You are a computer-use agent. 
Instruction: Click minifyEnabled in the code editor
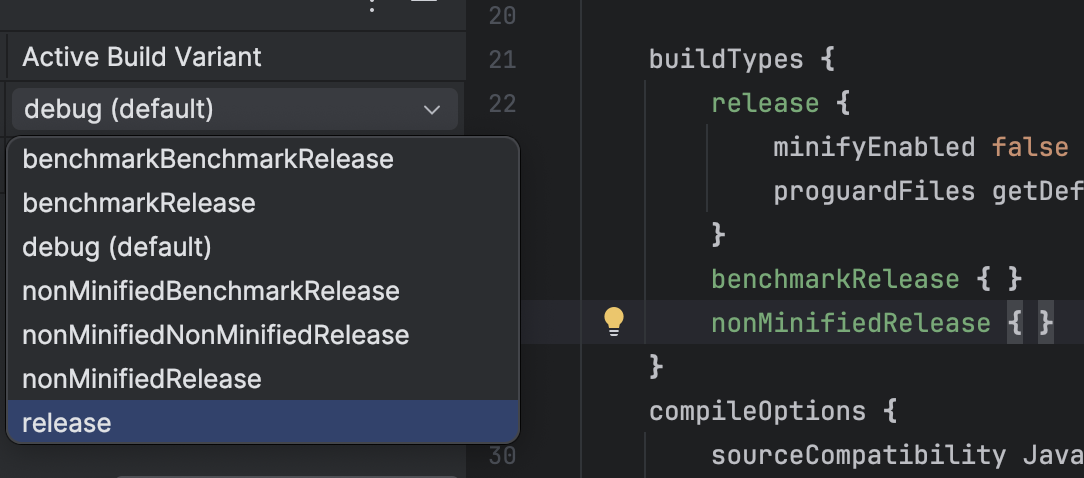(x=873, y=148)
